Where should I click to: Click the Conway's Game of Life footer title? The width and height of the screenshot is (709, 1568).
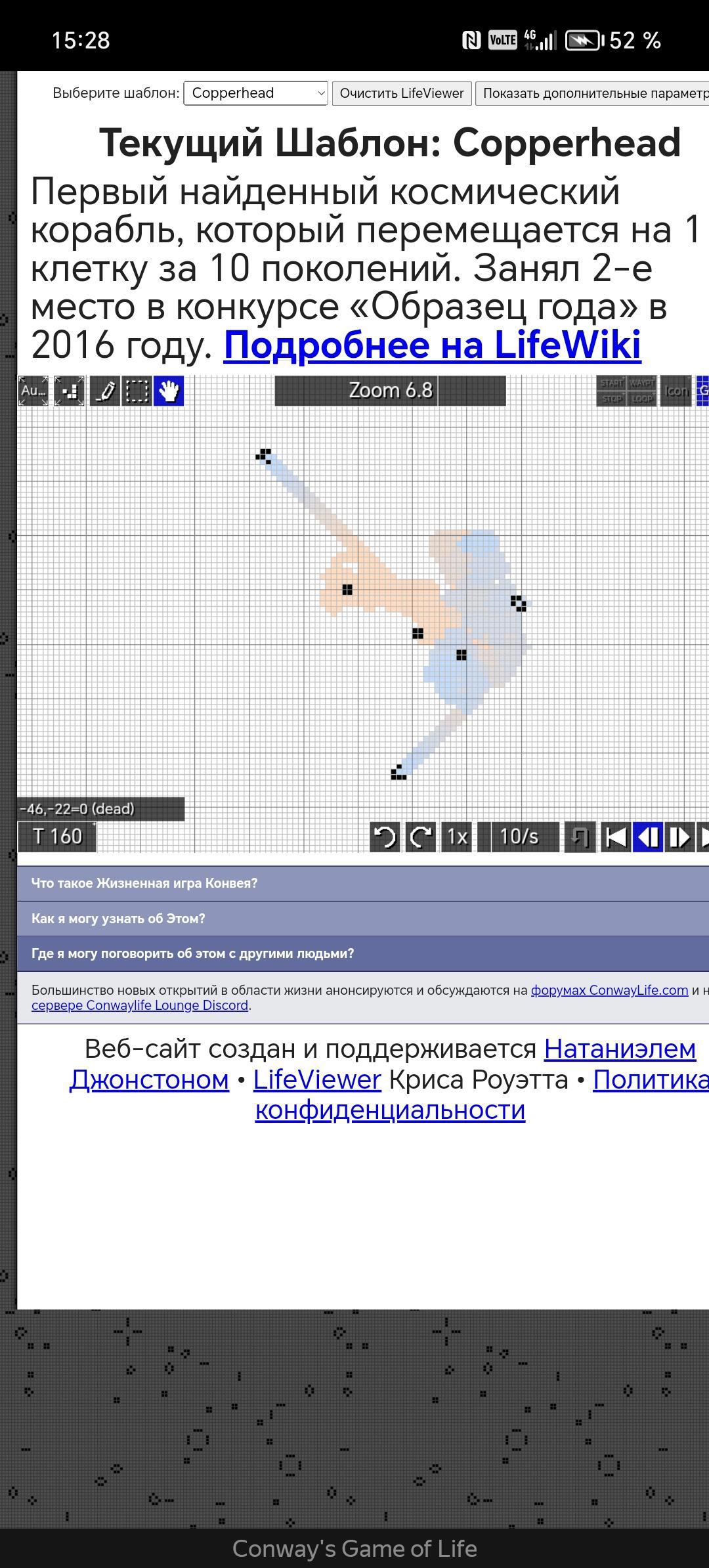(354, 1549)
